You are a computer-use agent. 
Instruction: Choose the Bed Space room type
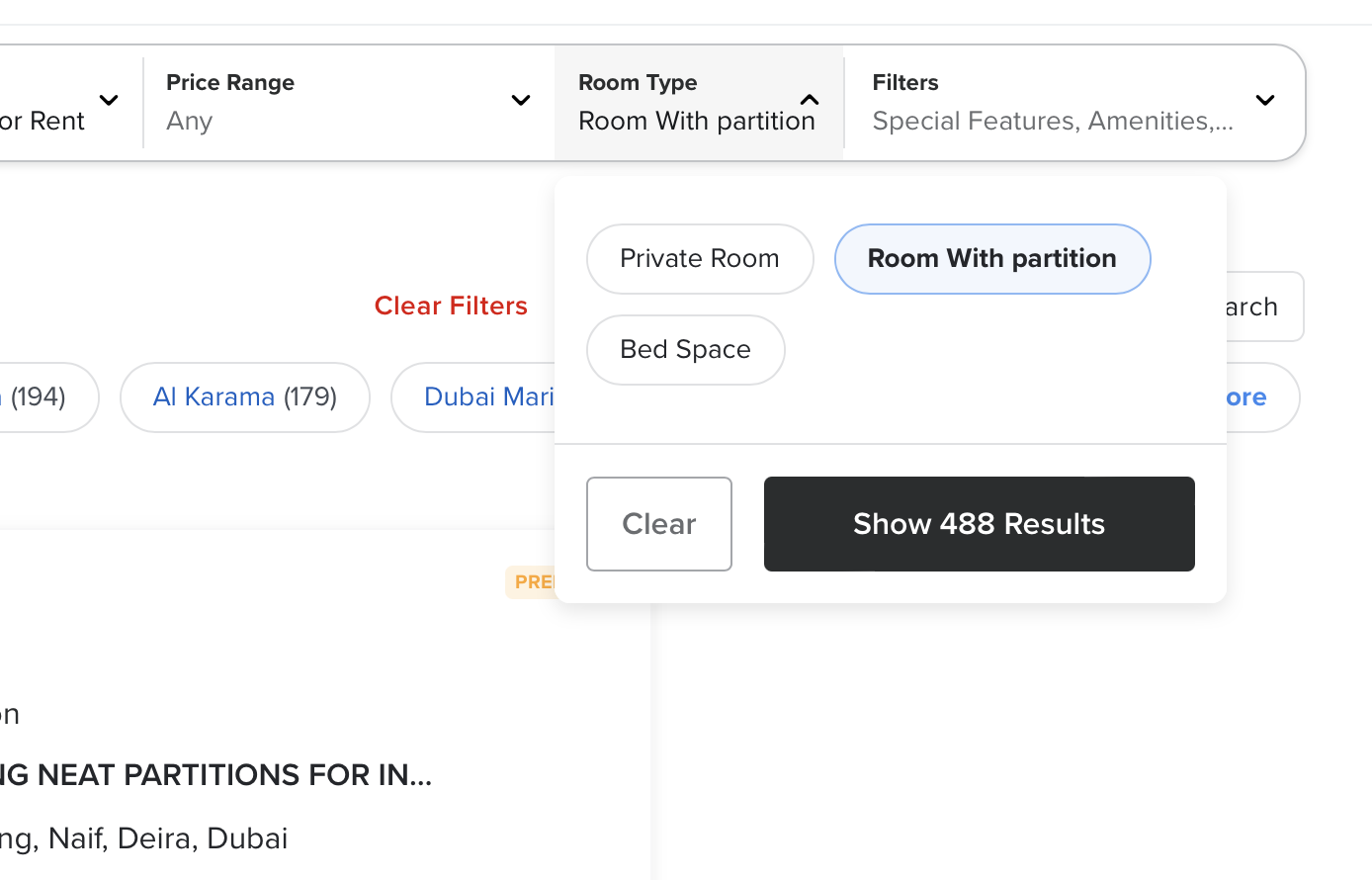pos(685,350)
